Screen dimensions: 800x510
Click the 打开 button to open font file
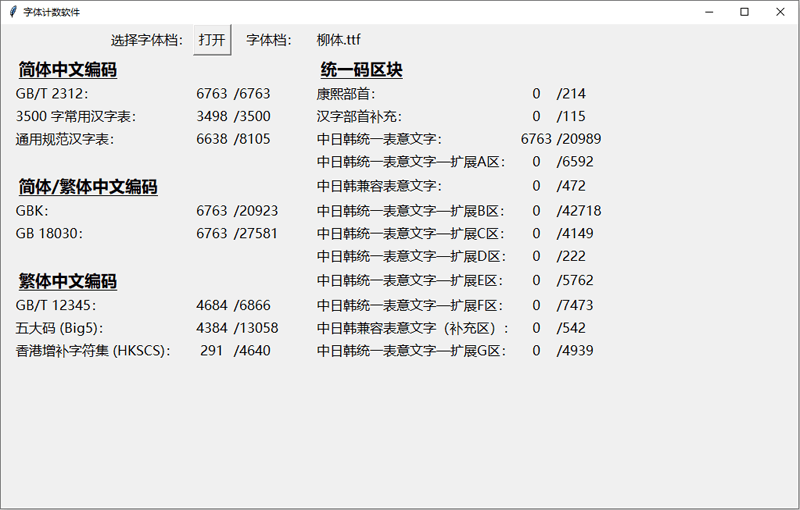[212, 40]
